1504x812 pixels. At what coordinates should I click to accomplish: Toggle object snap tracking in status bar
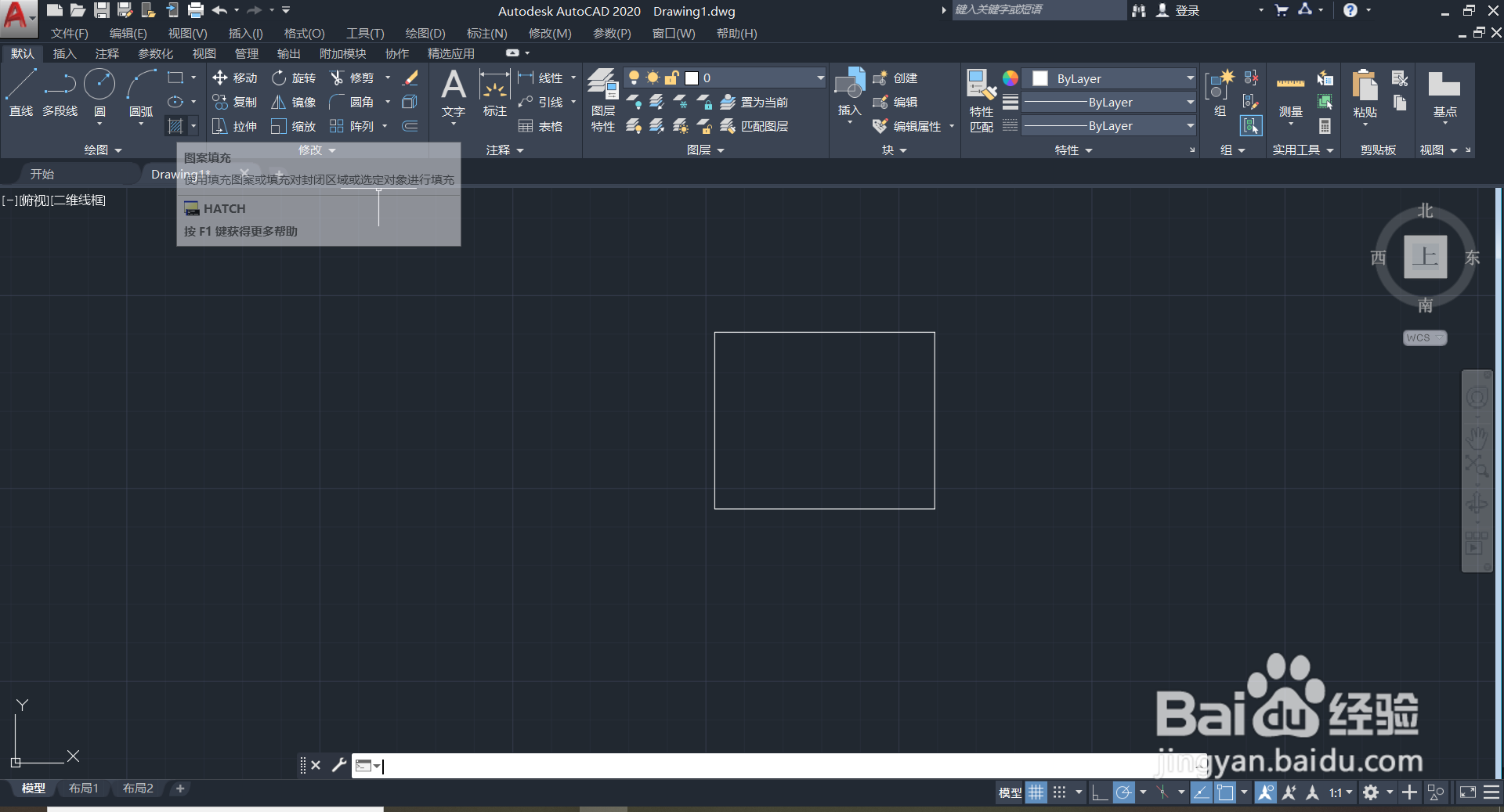1201,792
